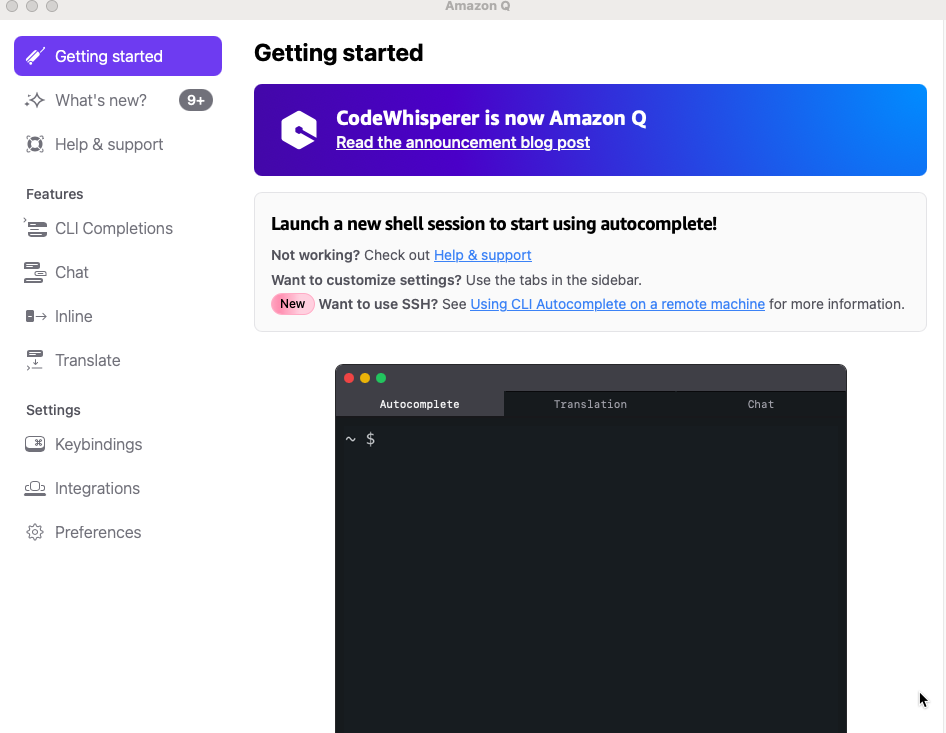Click the What's new sparkle icon
Image resolution: width=946 pixels, height=733 pixels.
35,100
